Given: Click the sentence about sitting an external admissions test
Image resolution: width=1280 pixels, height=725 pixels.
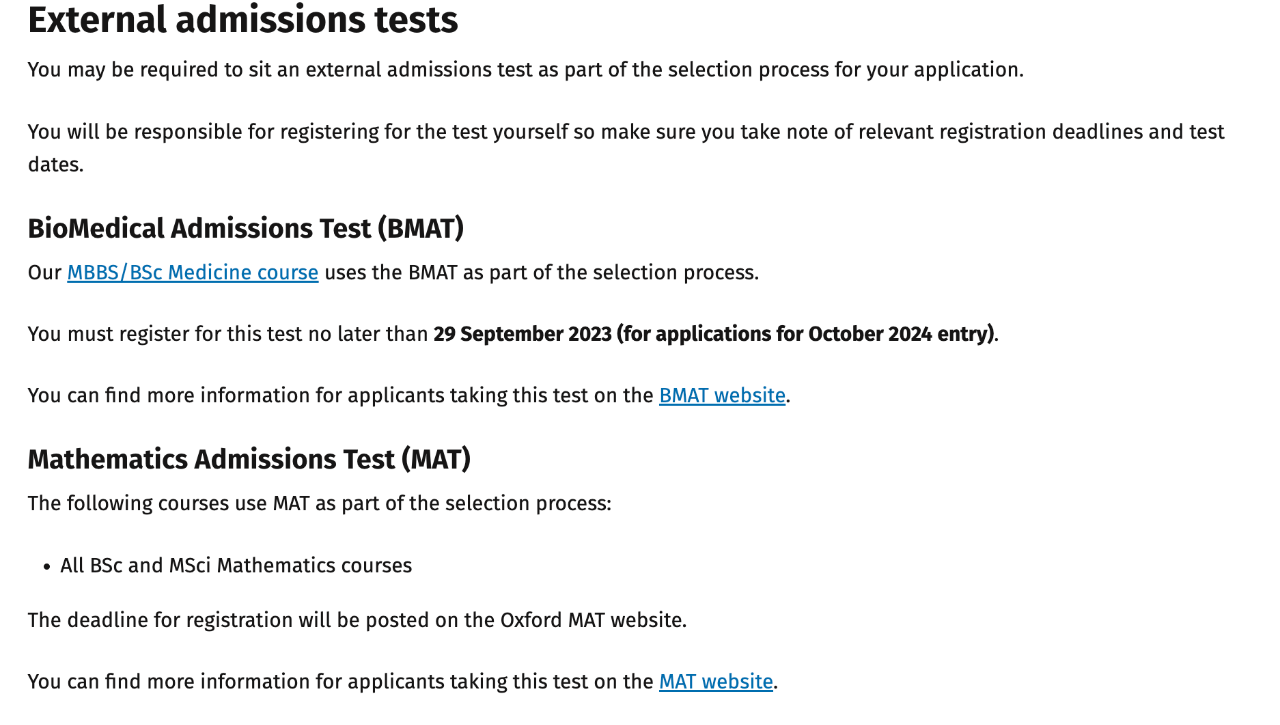Looking at the screenshot, I should (x=526, y=70).
